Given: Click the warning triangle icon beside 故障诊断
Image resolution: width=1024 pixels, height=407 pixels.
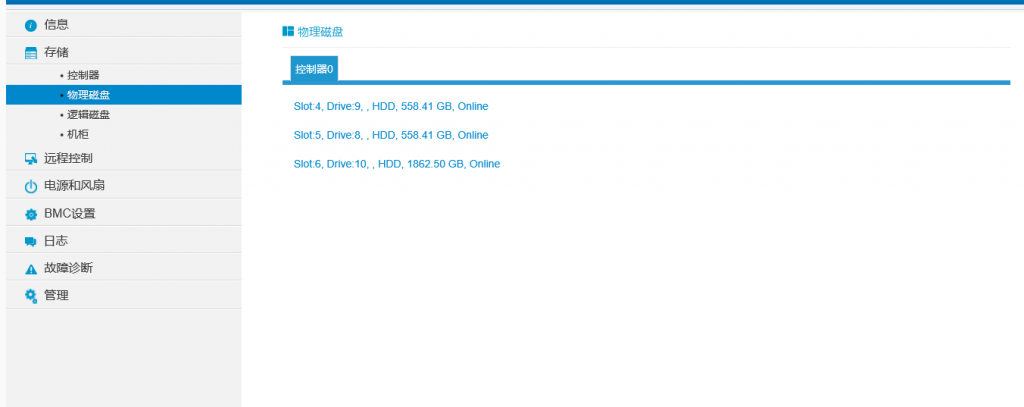Looking at the screenshot, I should point(30,269).
